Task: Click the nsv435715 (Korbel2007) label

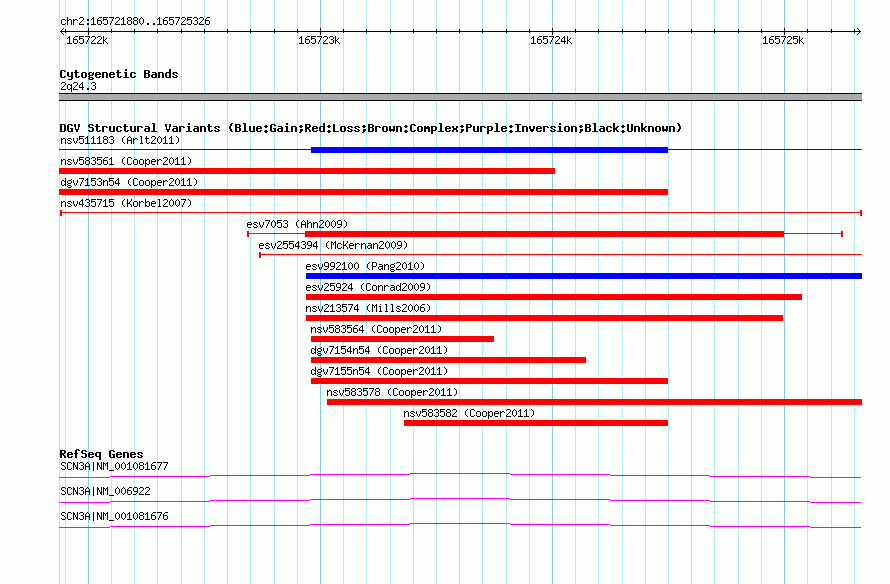Action: tap(126, 203)
